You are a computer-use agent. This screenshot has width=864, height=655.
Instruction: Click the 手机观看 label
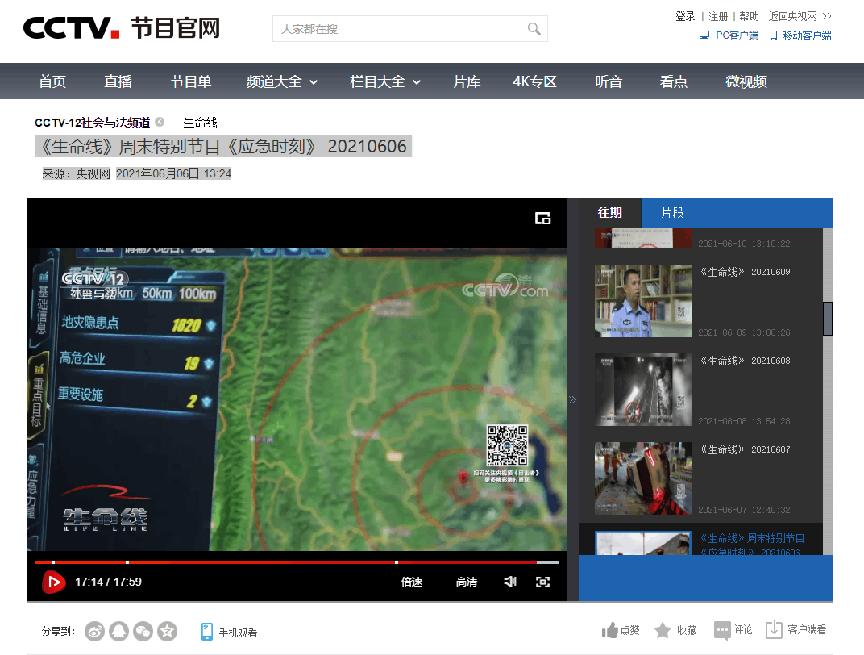(237, 632)
